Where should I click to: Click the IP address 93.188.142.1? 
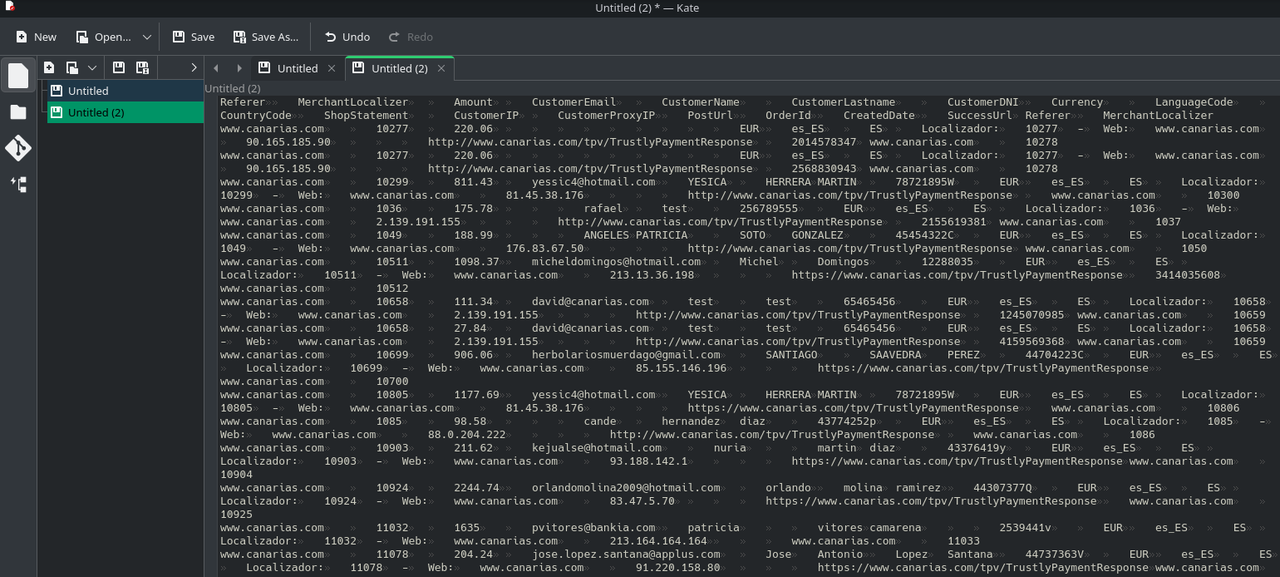649,460
